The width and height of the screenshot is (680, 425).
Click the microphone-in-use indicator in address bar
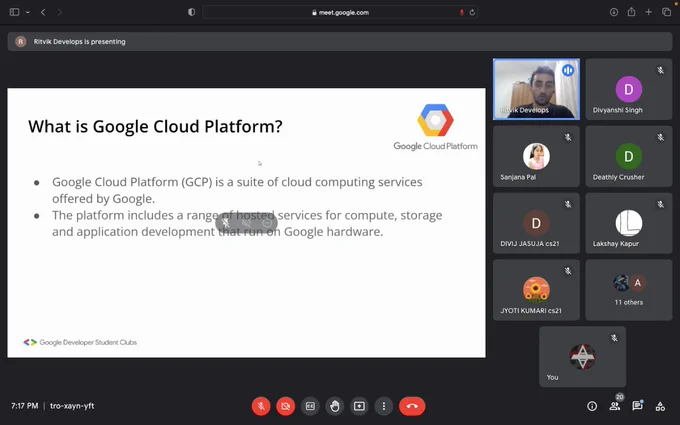point(462,12)
